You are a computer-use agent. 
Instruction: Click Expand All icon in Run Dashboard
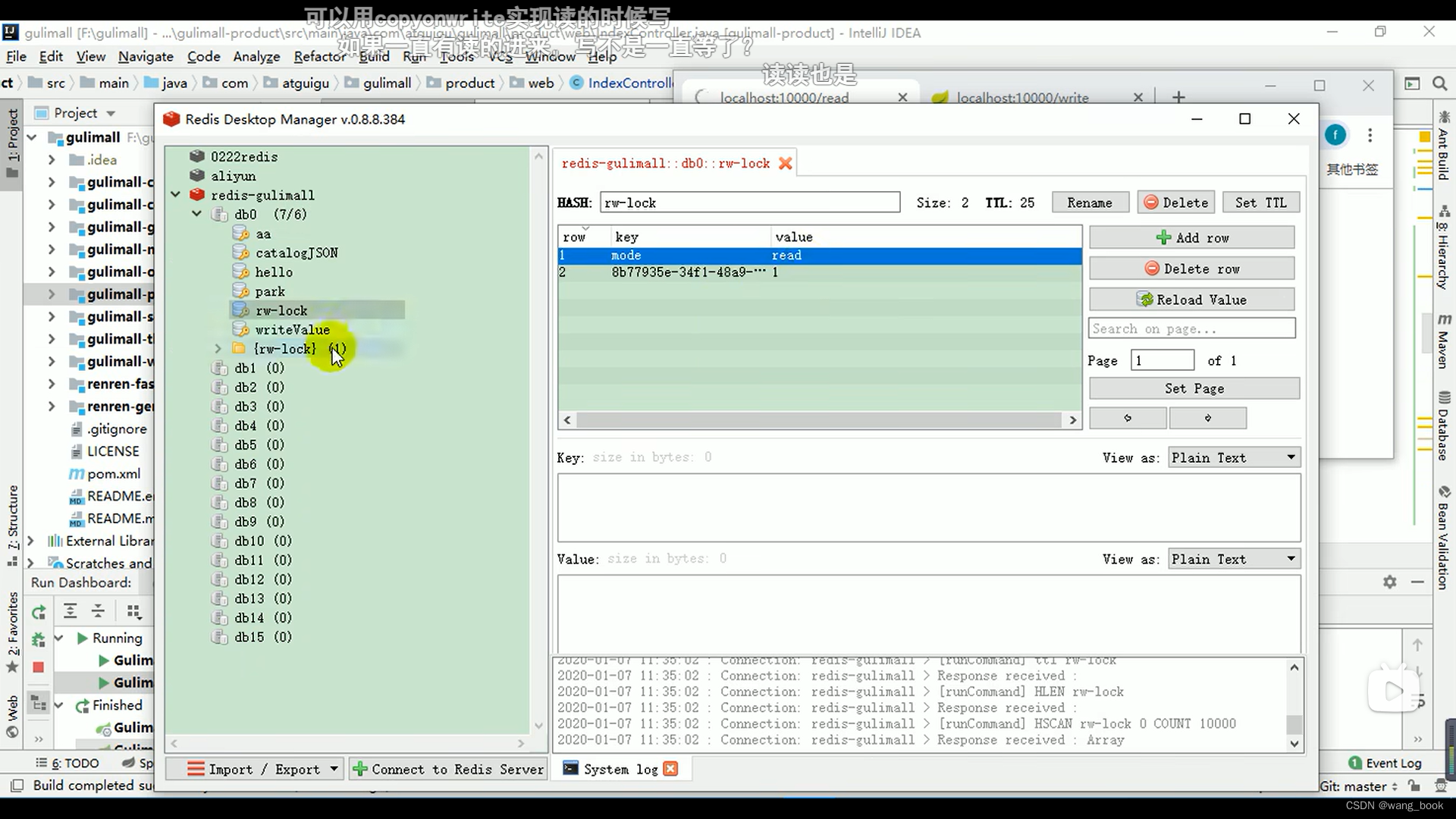71,611
